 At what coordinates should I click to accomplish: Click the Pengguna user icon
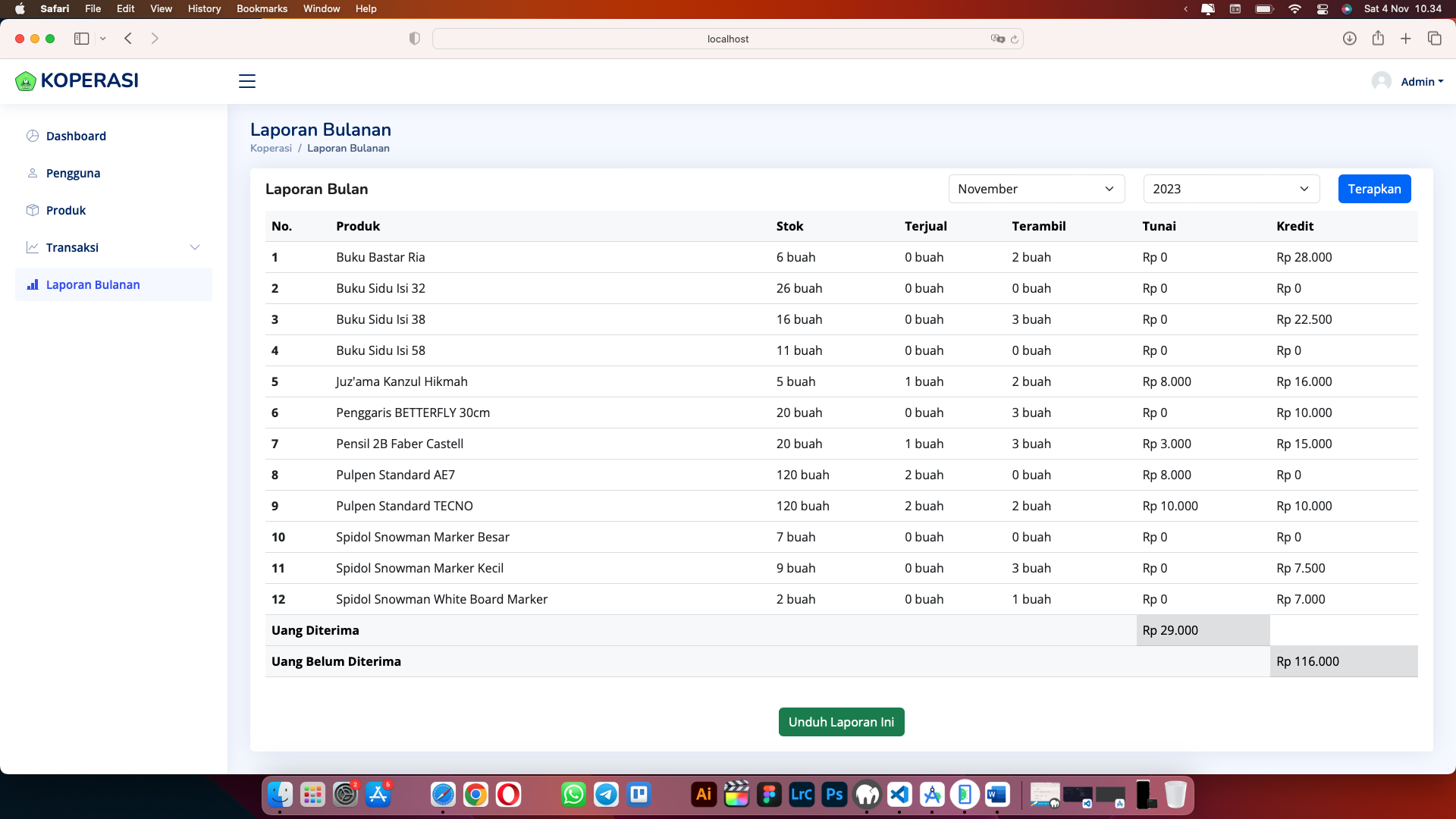pos(33,173)
